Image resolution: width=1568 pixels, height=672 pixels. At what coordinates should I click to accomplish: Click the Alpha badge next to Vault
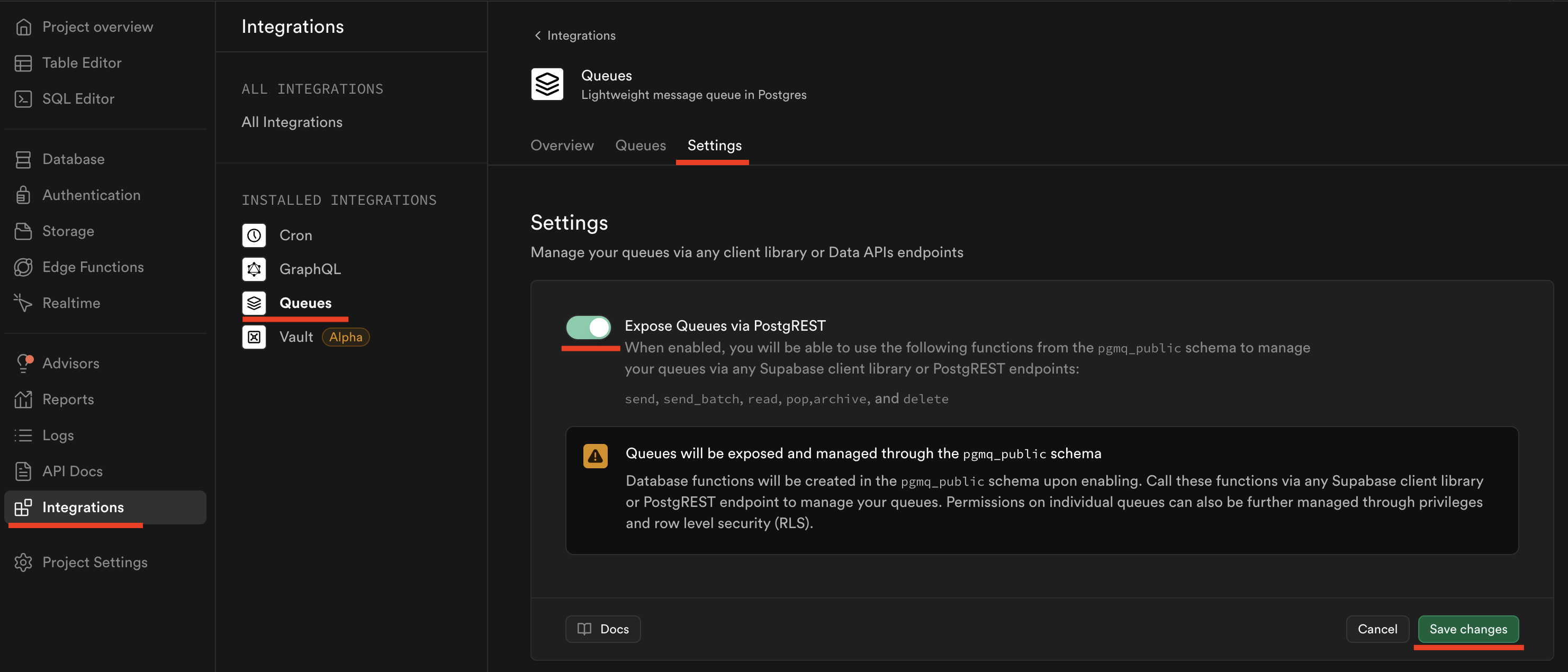pyautogui.click(x=345, y=337)
